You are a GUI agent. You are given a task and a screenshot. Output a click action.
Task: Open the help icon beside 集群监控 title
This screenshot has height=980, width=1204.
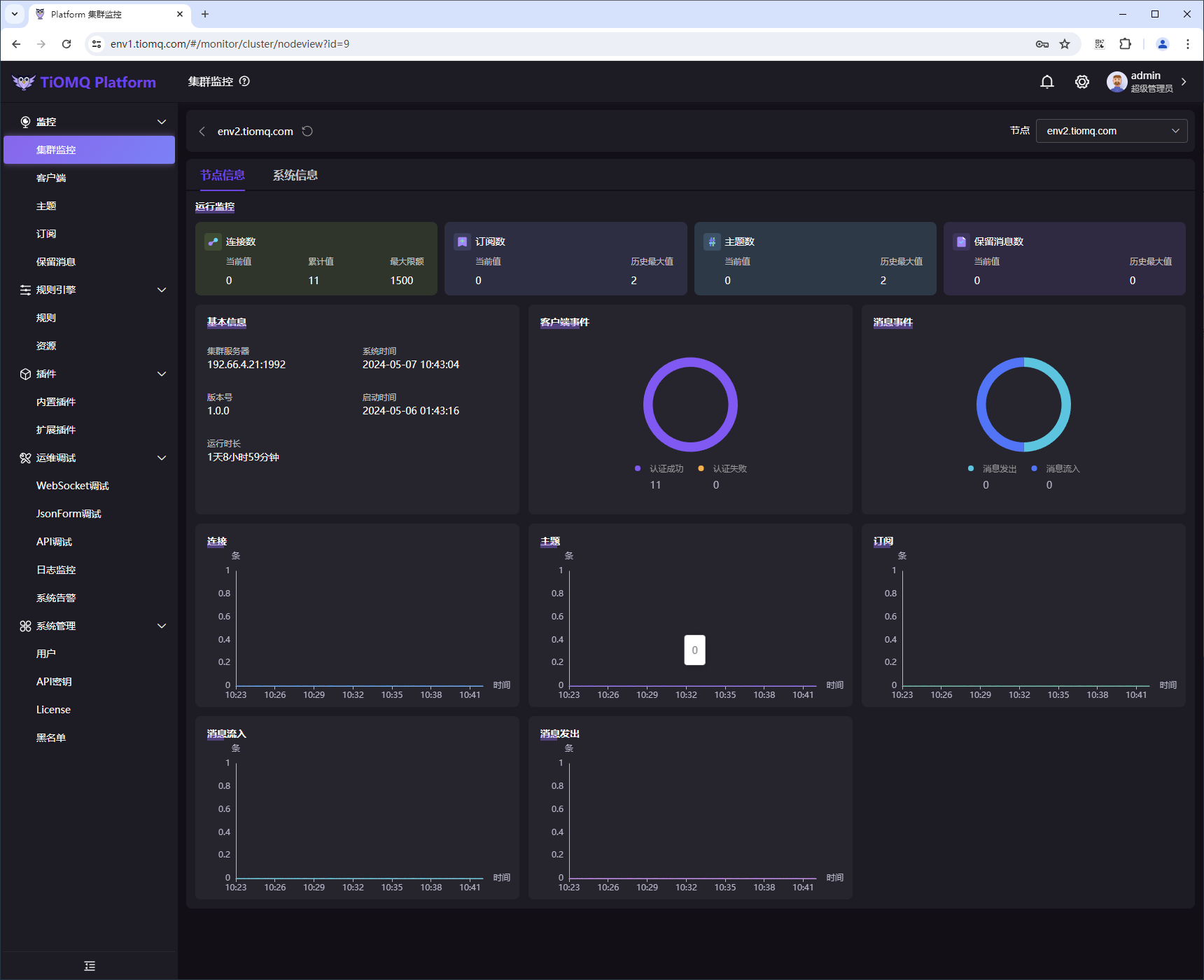click(244, 81)
